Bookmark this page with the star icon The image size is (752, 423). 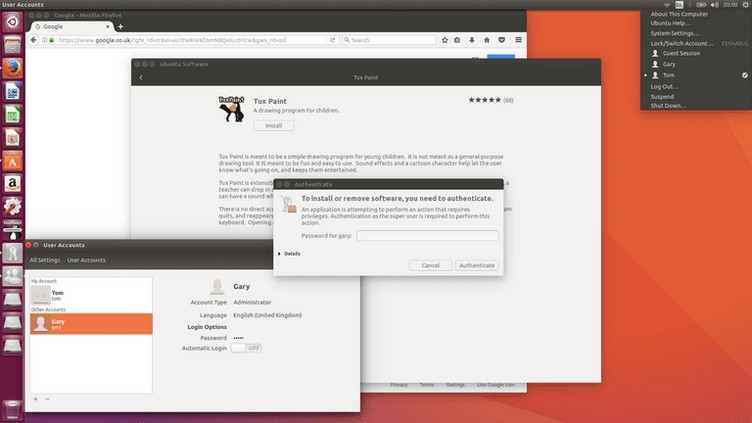445,40
